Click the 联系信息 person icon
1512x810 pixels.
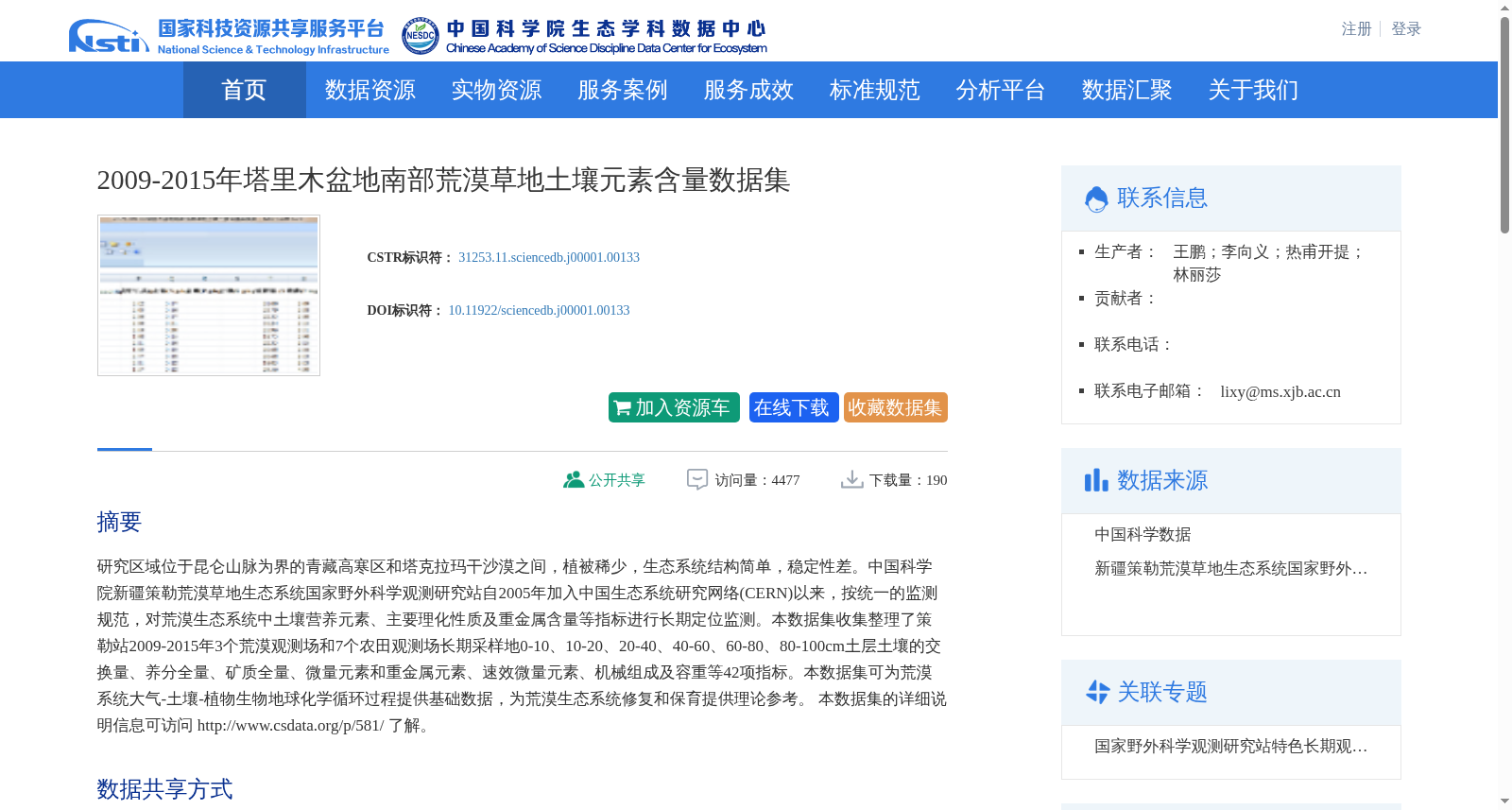click(x=1096, y=198)
